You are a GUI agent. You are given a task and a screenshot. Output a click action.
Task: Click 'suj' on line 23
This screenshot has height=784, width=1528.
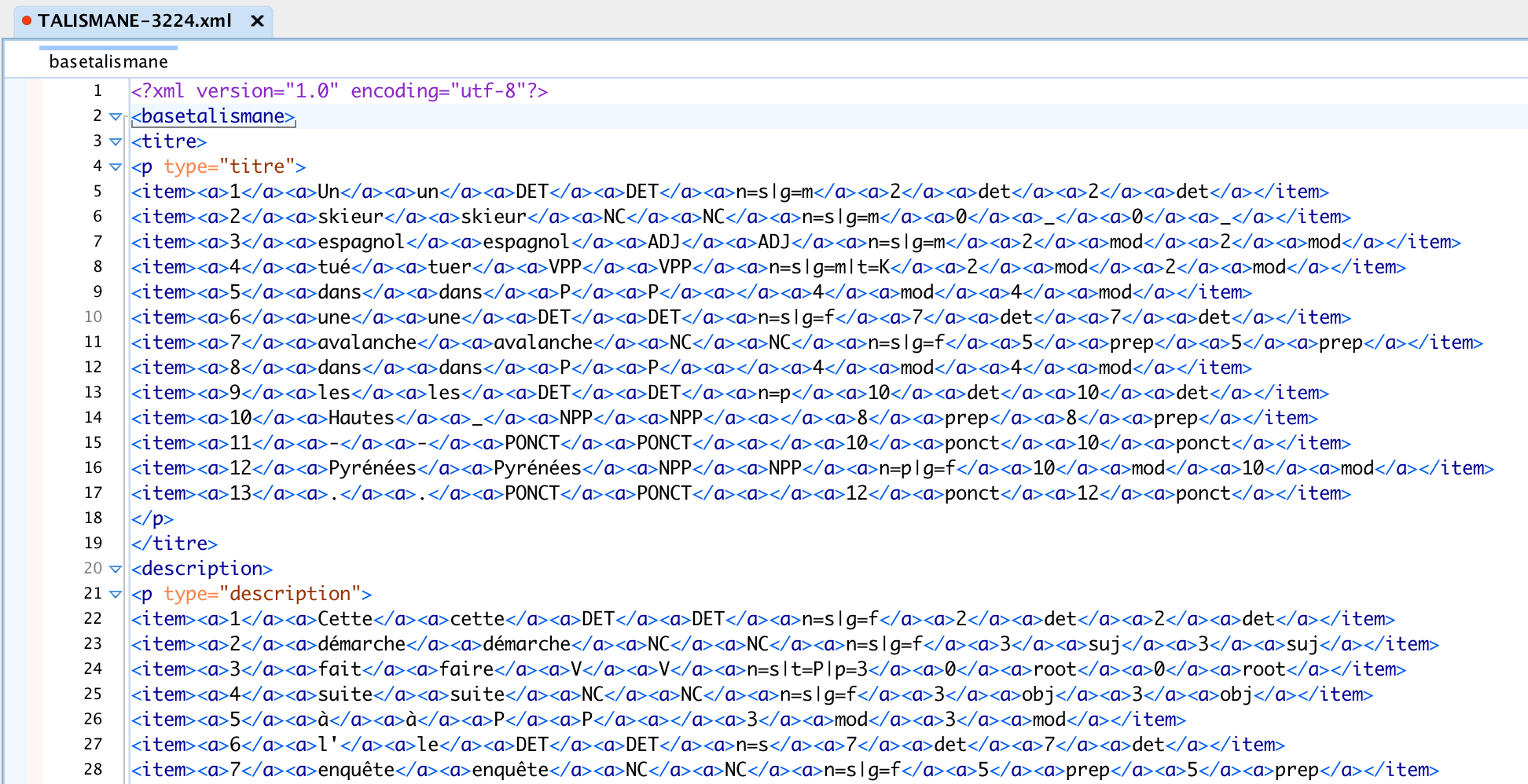(1104, 644)
